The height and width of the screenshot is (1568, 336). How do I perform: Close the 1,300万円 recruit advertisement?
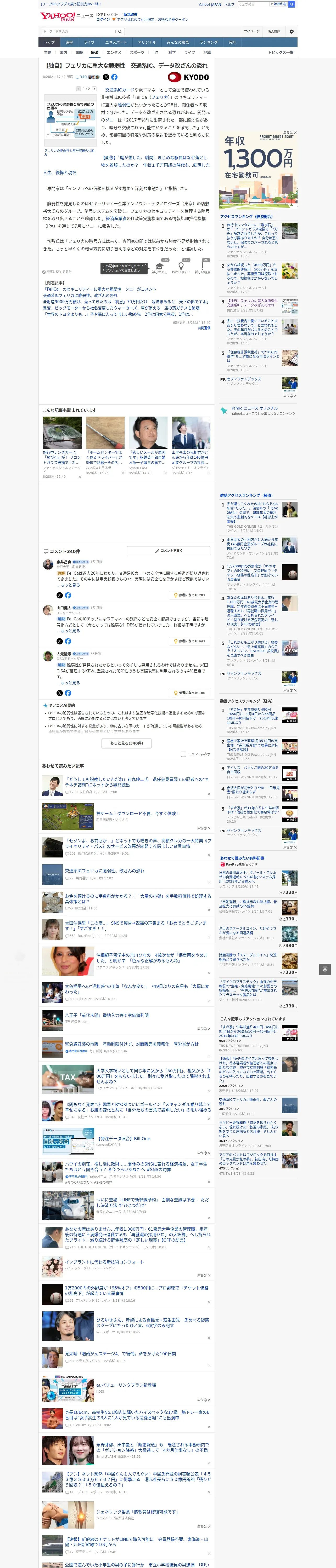pyautogui.click(x=295, y=133)
